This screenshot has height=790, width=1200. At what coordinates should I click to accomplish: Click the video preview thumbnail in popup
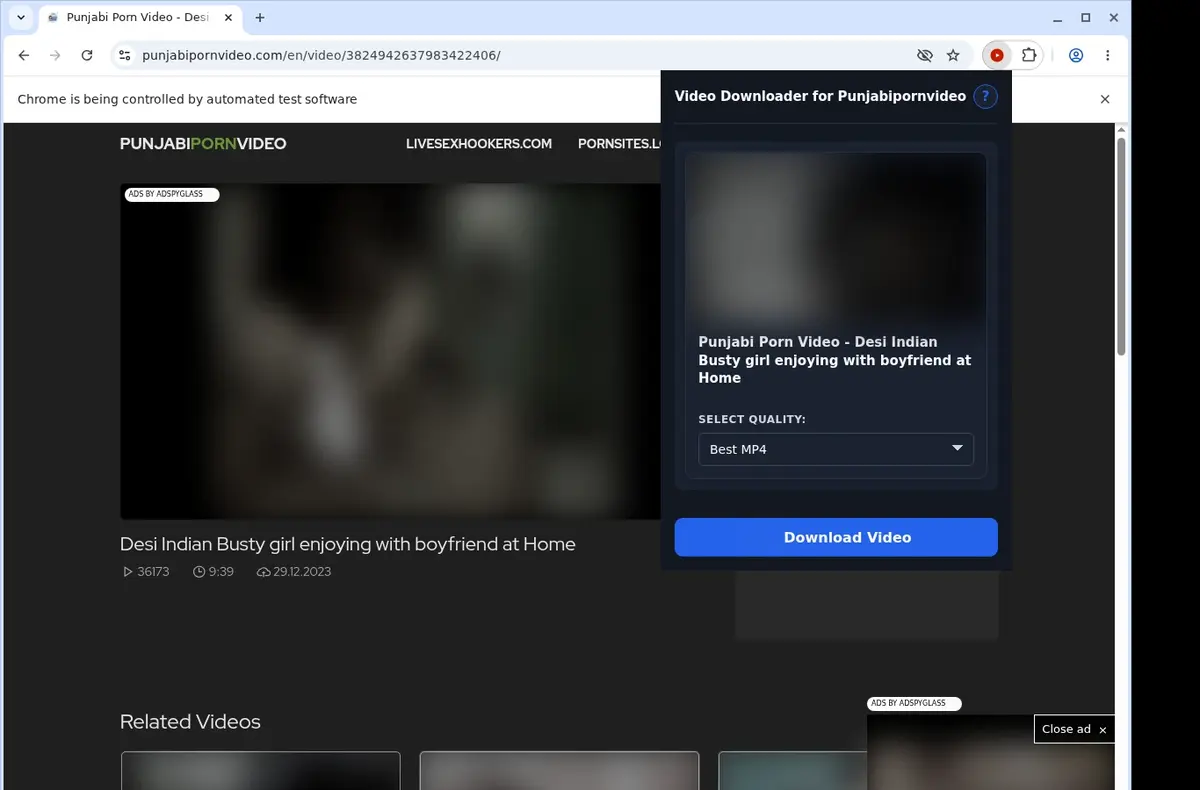tap(836, 237)
